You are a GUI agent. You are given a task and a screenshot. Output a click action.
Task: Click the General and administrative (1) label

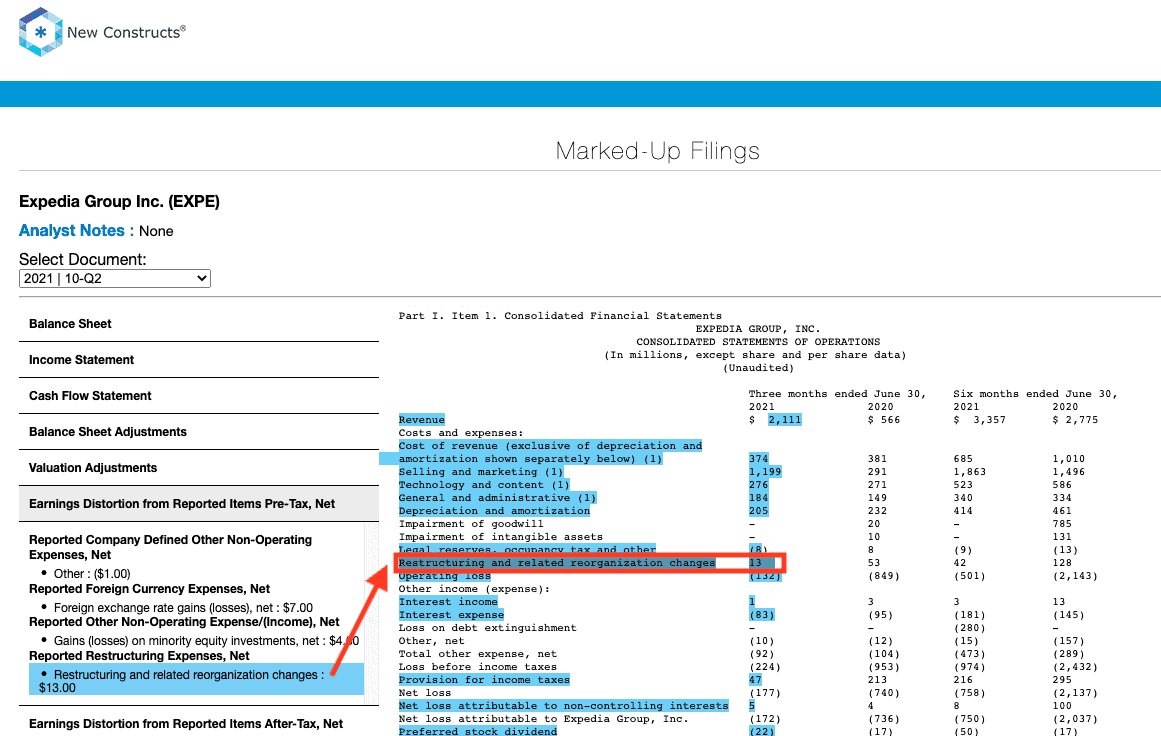click(497, 498)
